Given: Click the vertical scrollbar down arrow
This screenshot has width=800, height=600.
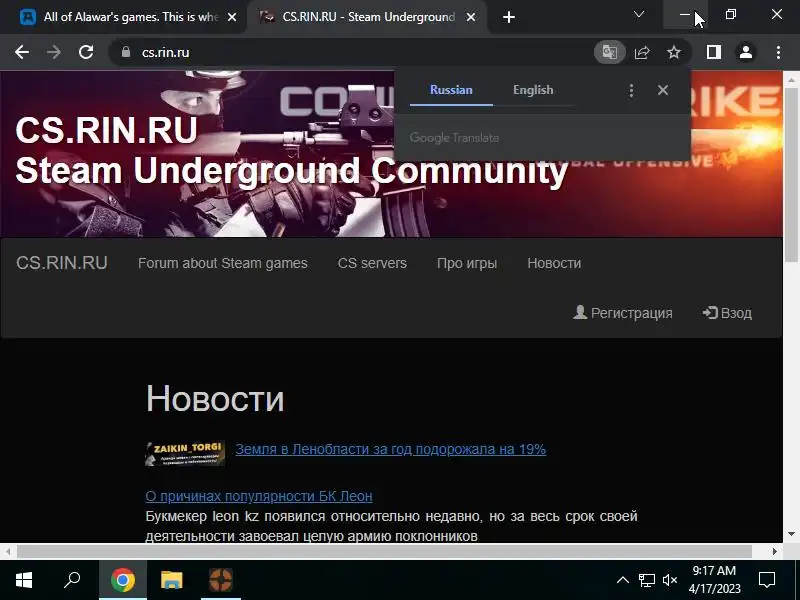Looking at the screenshot, I should coord(791,534).
